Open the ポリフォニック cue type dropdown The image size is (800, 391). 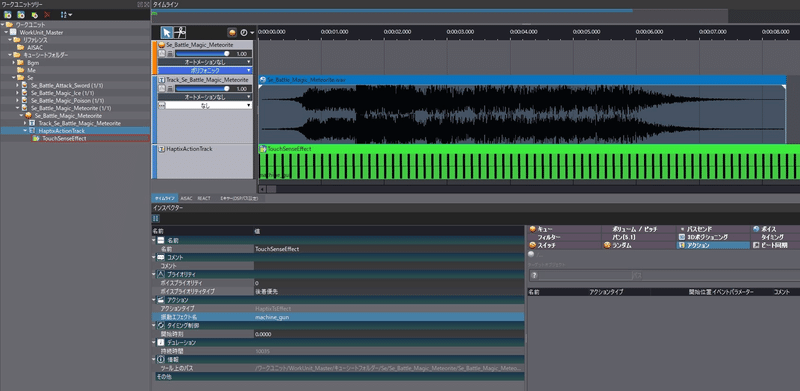coord(205,70)
